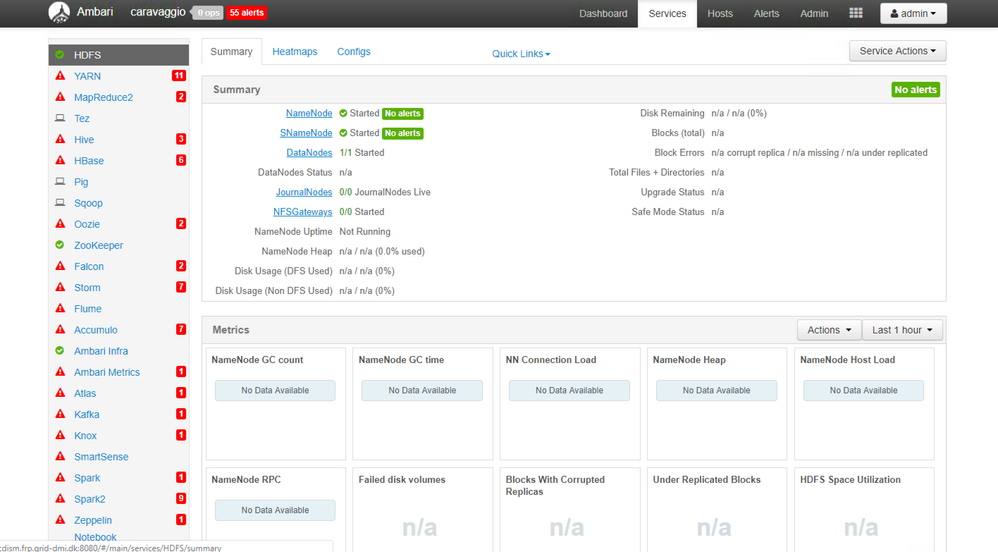The height and width of the screenshot is (552, 998).
Task: Click the 55 alerts badge in header
Action: [x=246, y=13]
